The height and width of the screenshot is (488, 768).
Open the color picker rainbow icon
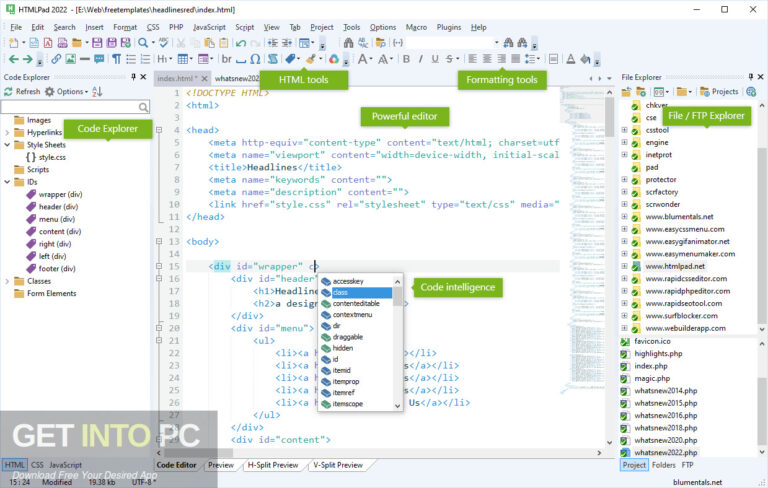click(x=334, y=59)
